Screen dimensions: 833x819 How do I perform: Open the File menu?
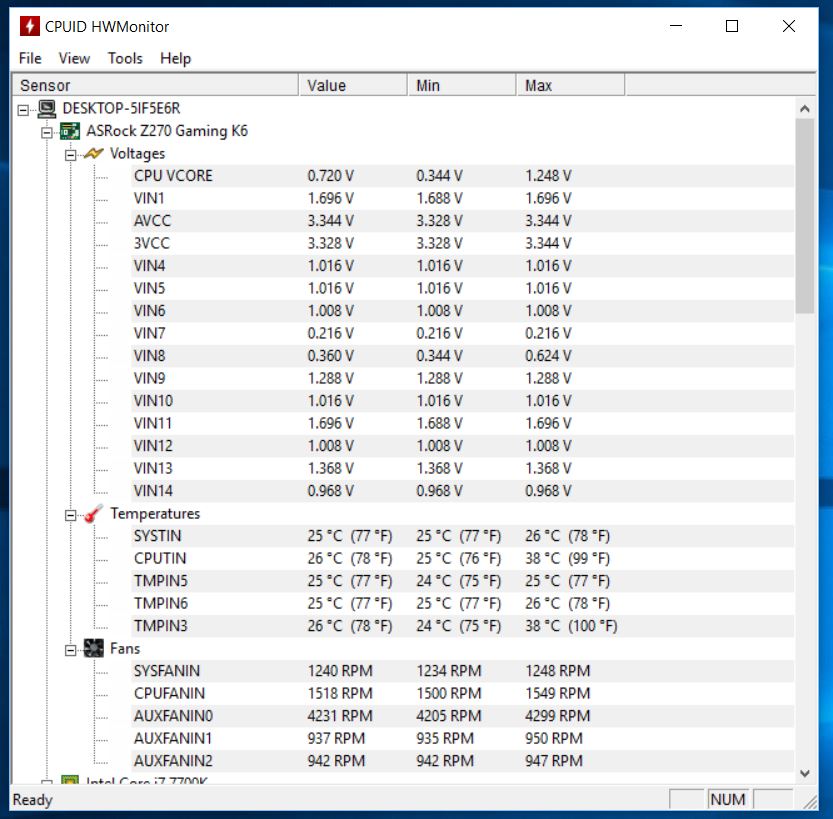tap(30, 58)
